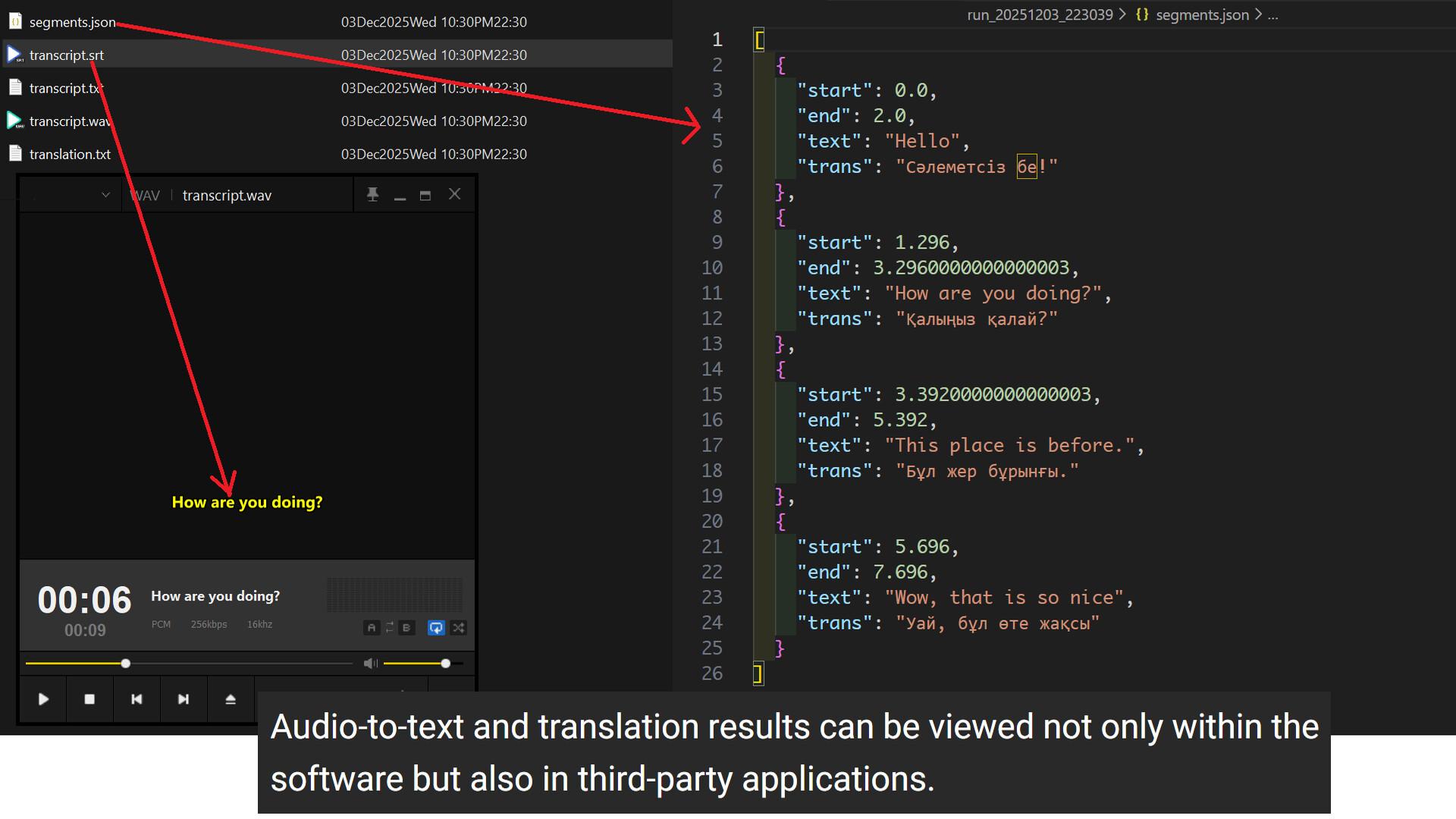The height and width of the screenshot is (819, 1456).
Task: Open the translation.txt file
Action: [x=70, y=153]
